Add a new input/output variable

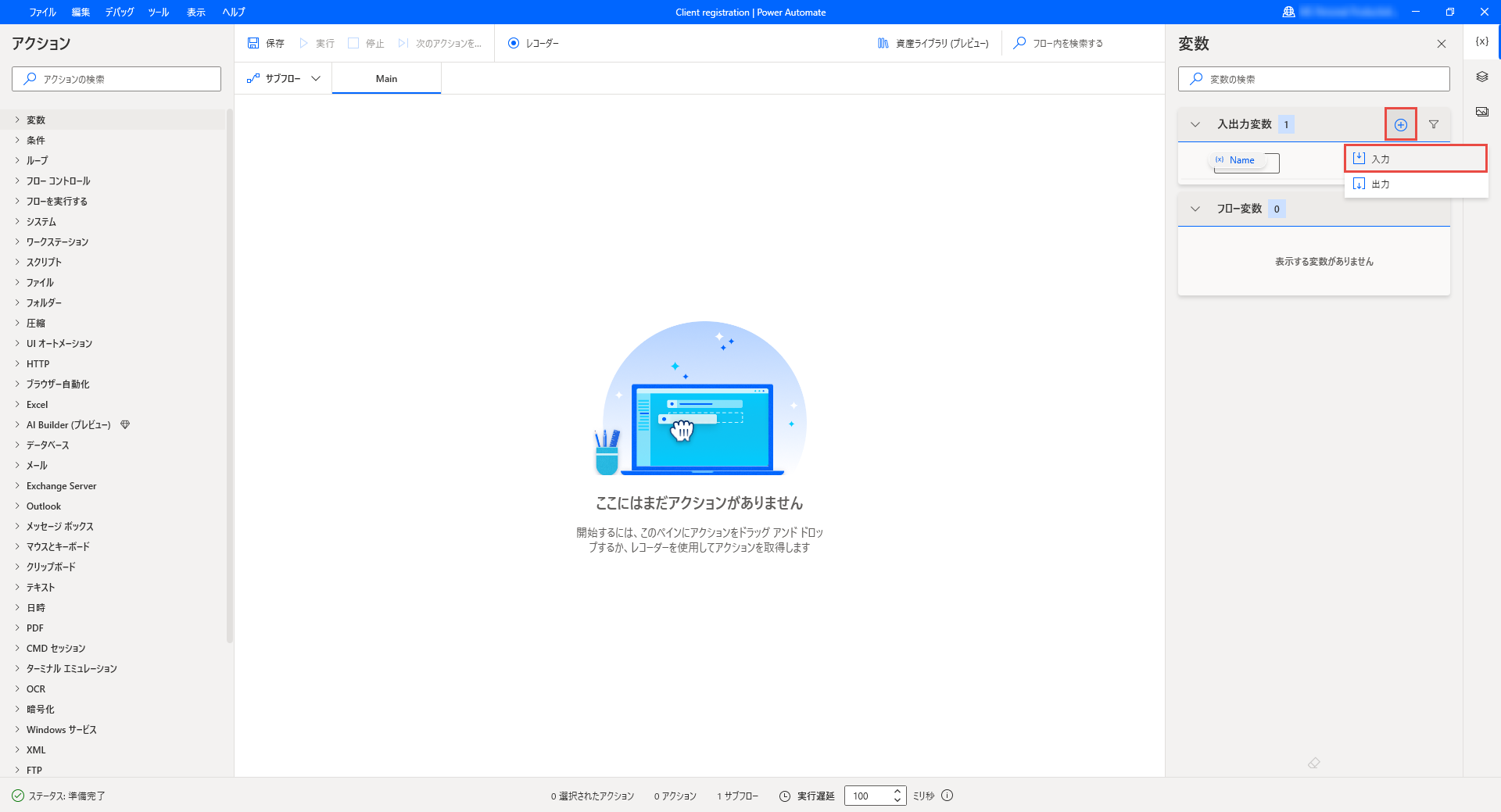click(x=1399, y=123)
